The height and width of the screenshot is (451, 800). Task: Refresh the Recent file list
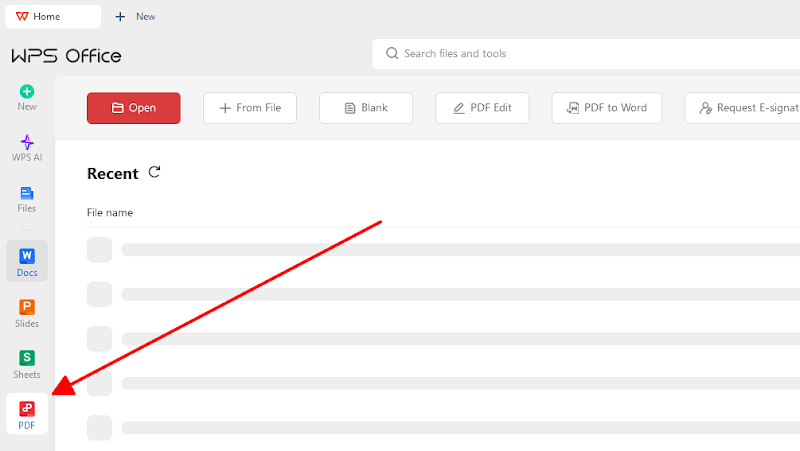click(154, 172)
